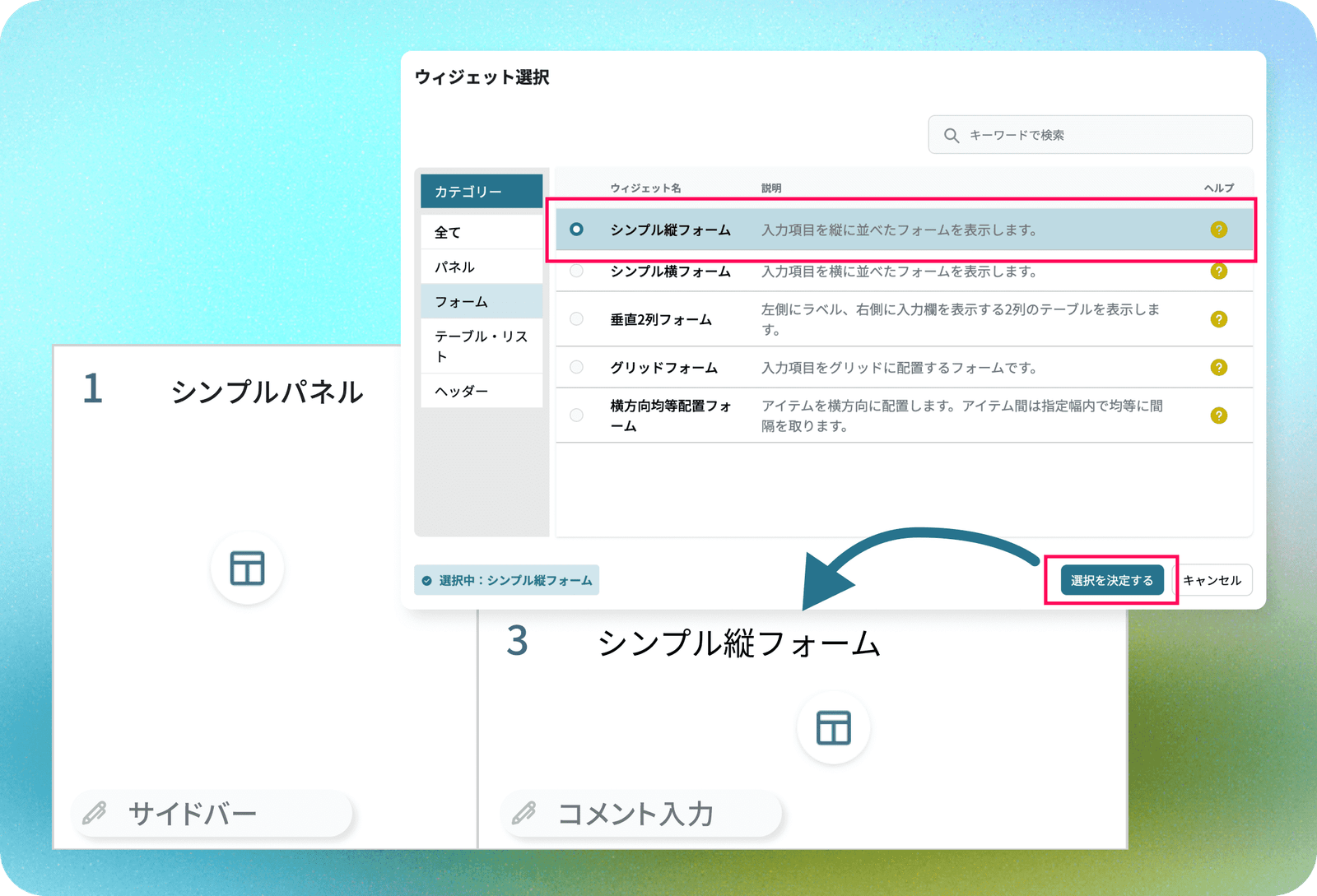Click the layout icon in シンプル縦フォーム panel
Image resolution: width=1317 pixels, height=896 pixels.
(833, 728)
